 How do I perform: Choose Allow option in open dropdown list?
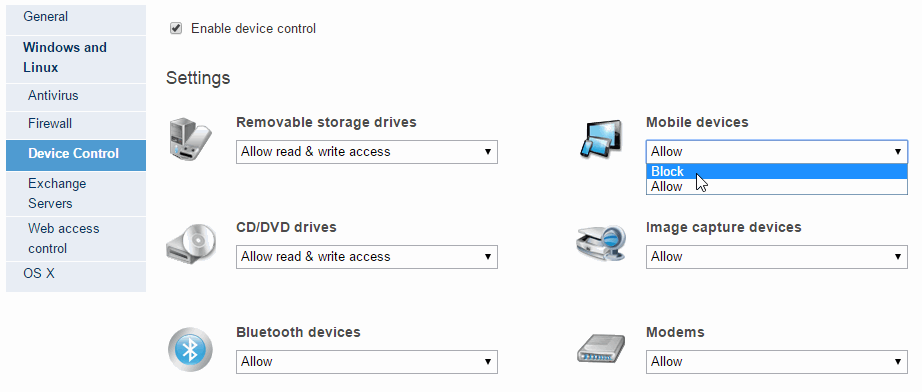[777, 186]
